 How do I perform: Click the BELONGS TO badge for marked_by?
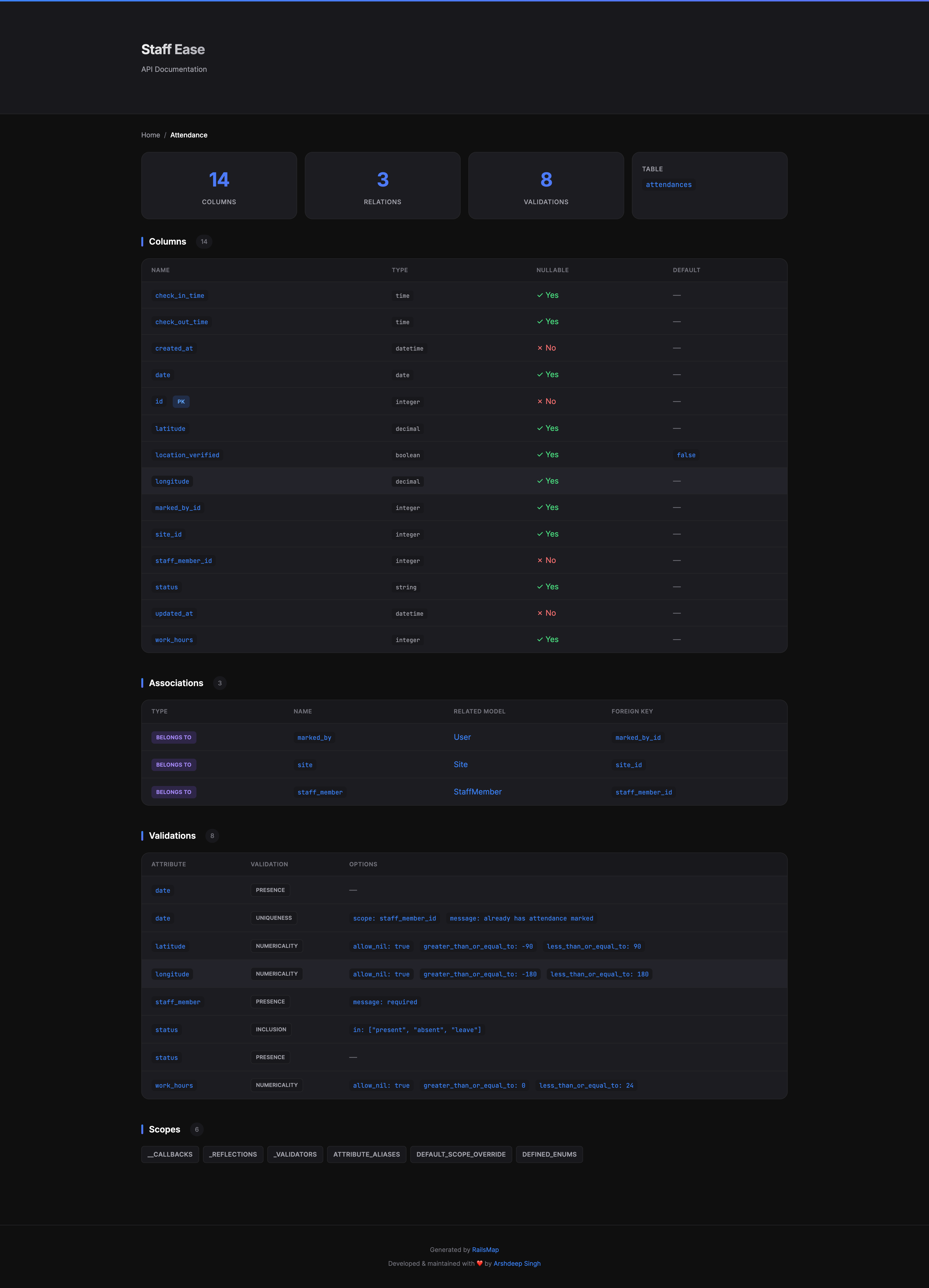pyautogui.click(x=174, y=737)
